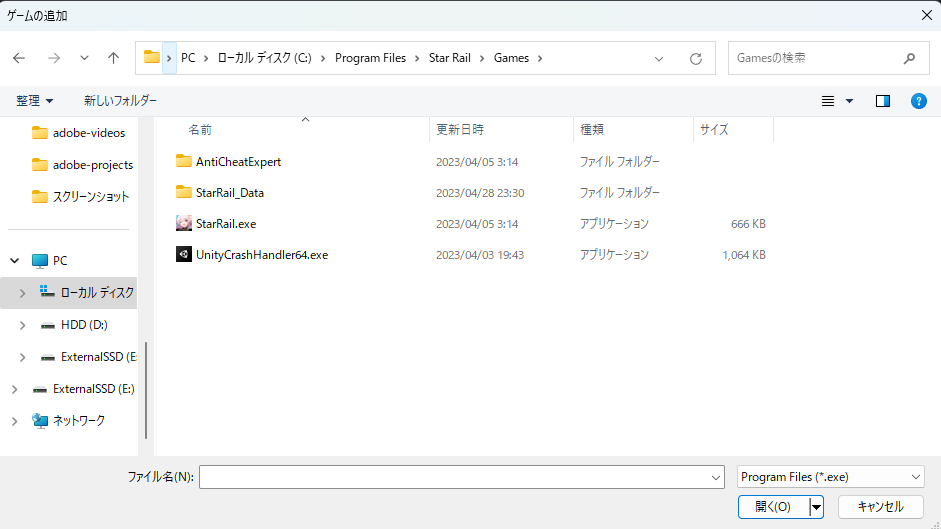Click the folder icon in address bar
This screenshot has width=941, height=529.
click(152, 58)
